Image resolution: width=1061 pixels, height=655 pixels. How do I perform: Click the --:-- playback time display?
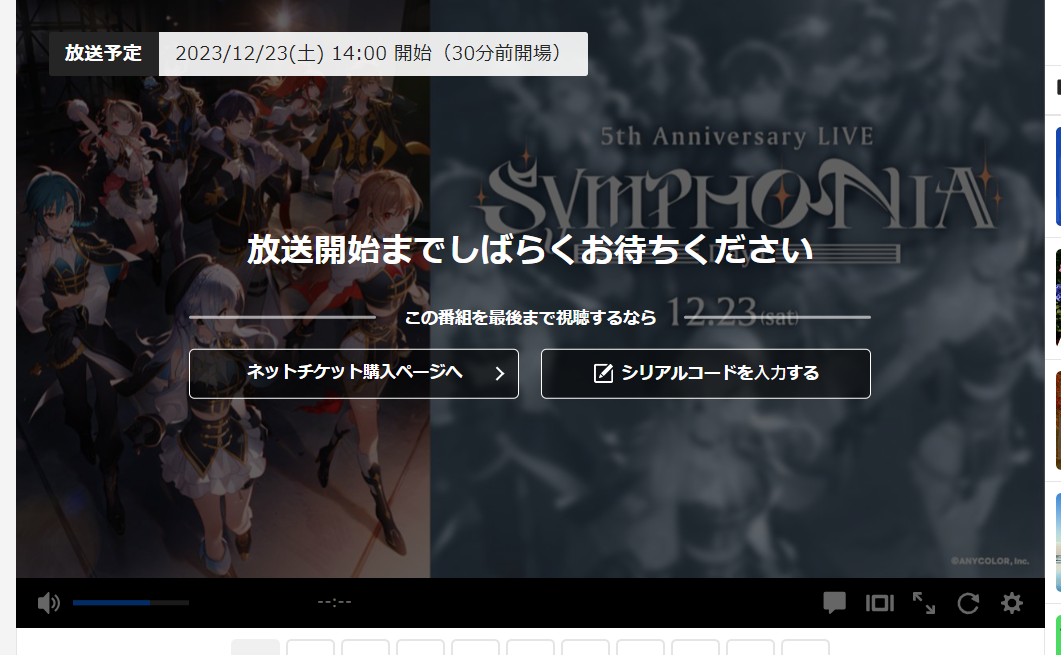click(x=334, y=602)
